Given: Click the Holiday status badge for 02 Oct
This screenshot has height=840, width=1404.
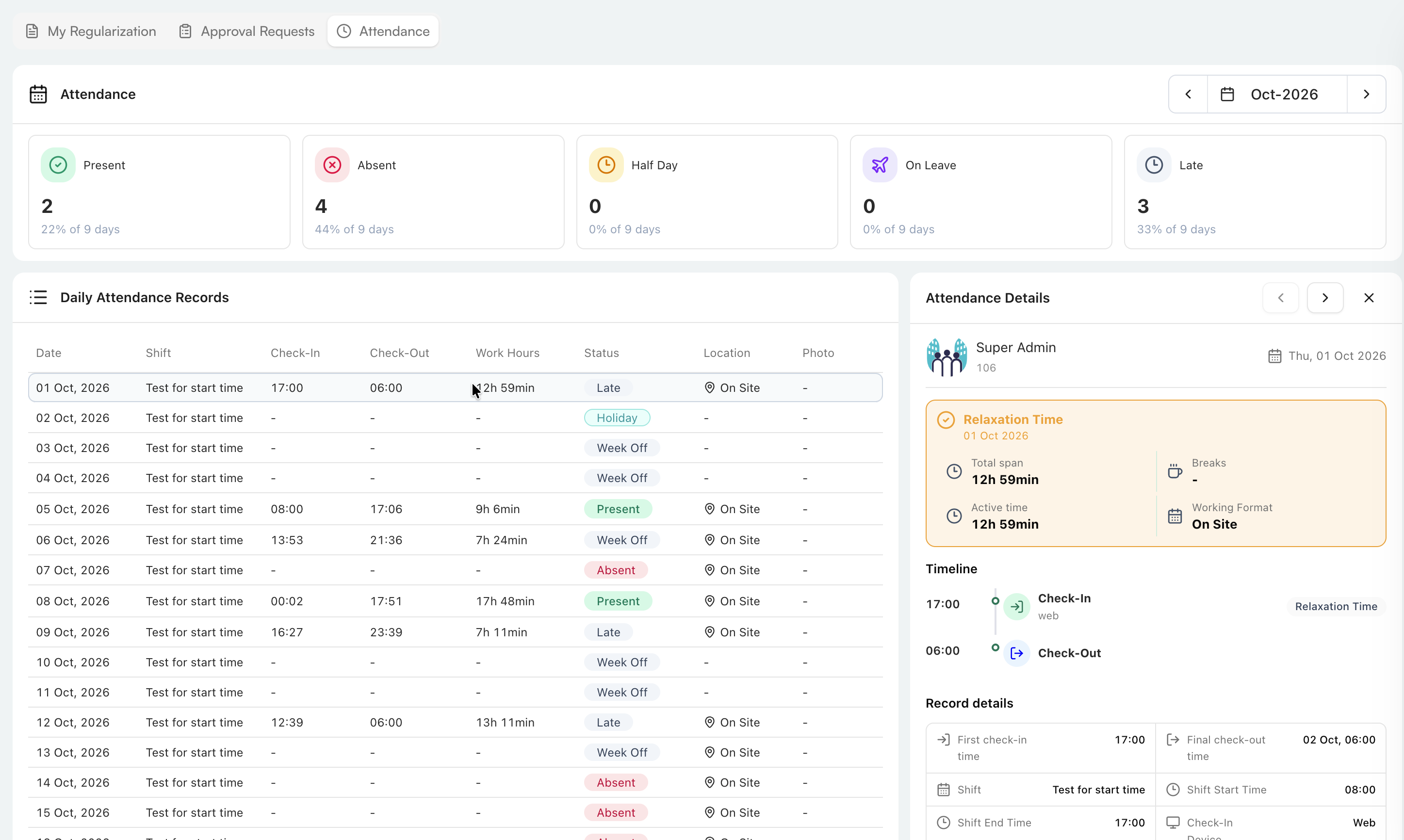Looking at the screenshot, I should [617, 418].
